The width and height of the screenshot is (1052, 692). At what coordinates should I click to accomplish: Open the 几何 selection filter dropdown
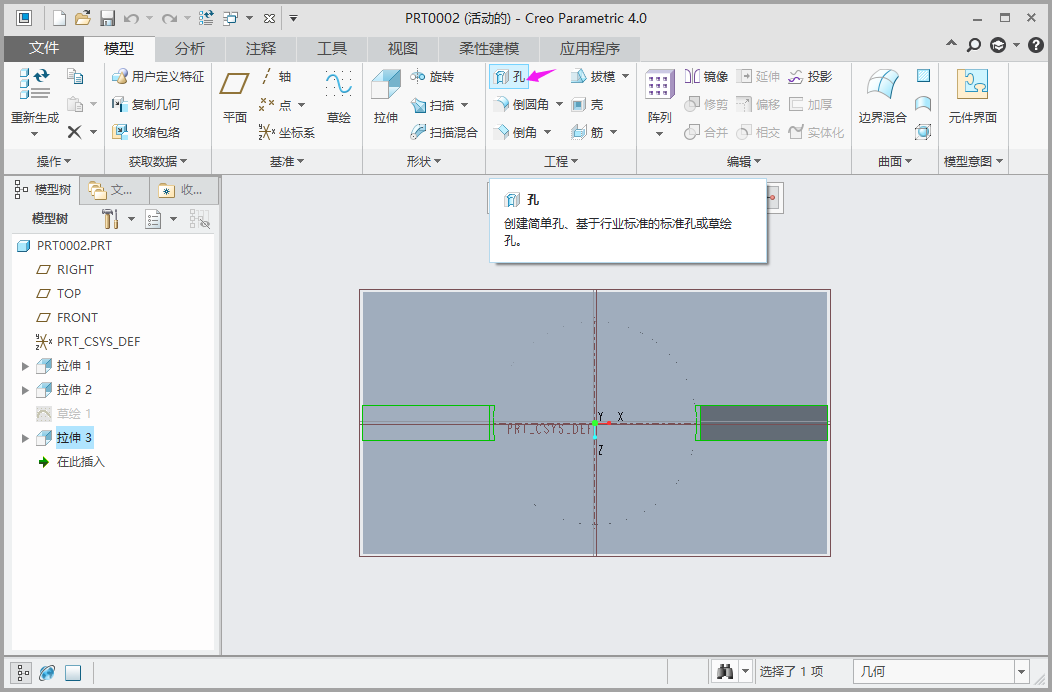(1021, 672)
